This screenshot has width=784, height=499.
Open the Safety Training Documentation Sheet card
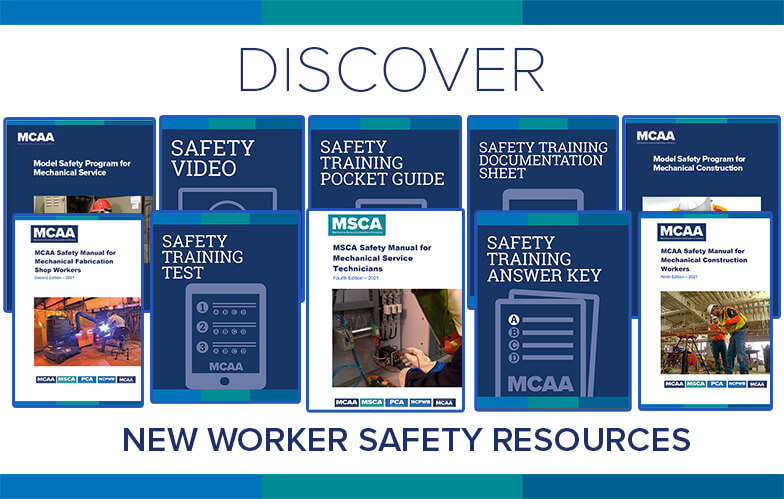tap(541, 159)
